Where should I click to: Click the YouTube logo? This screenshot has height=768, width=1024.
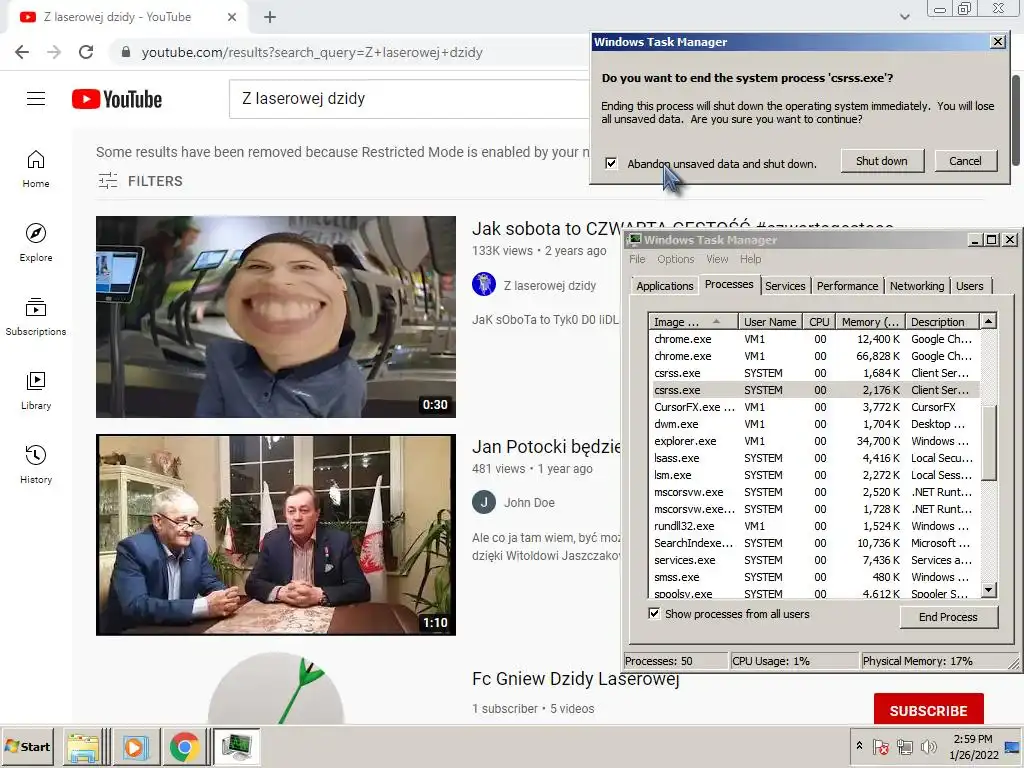tap(117, 99)
